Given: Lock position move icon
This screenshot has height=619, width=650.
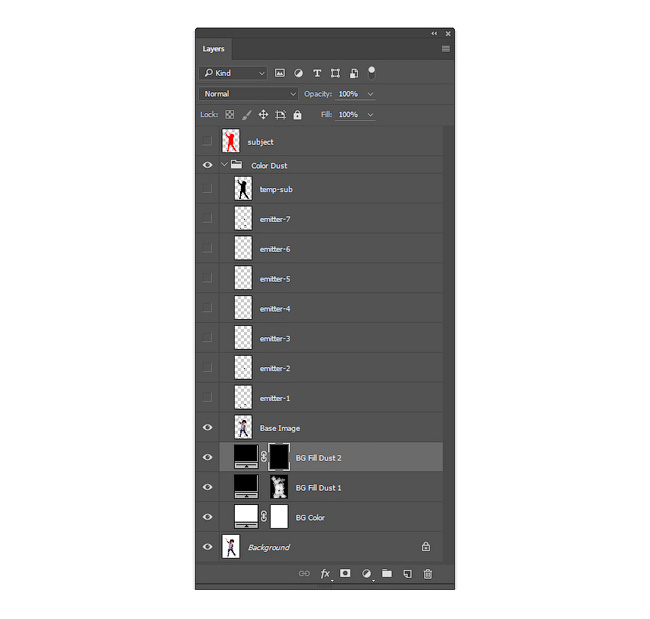Looking at the screenshot, I should coord(263,114).
